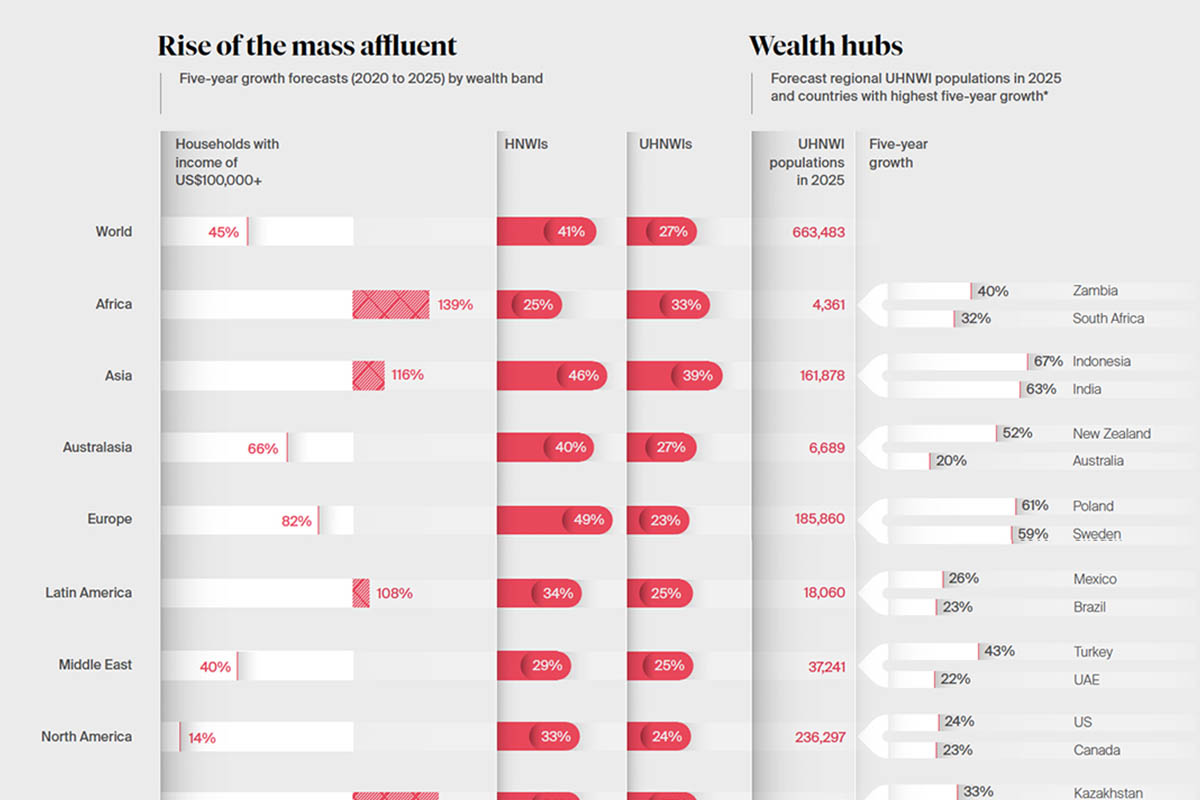
Task: Click the "UHNWIs" column header
Action: click(x=665, y=144)
